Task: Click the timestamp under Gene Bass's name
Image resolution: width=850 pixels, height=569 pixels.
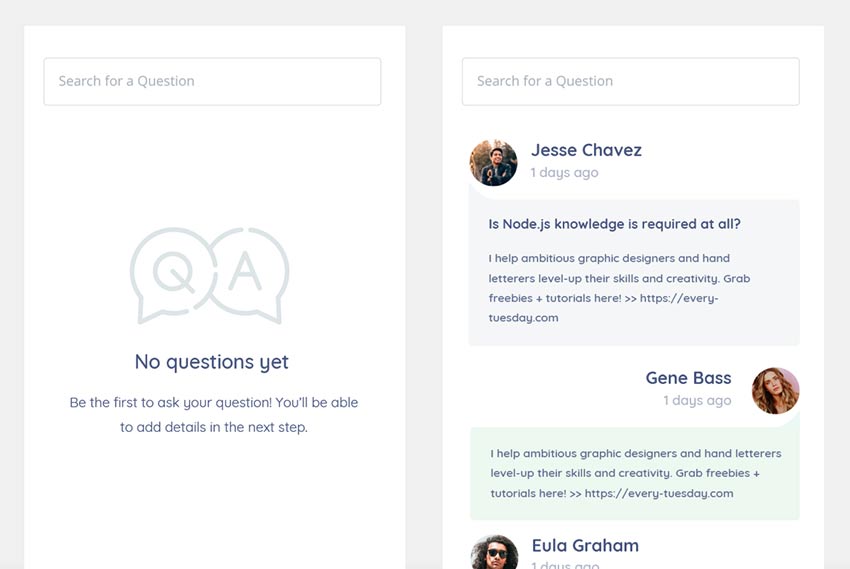Action: click(697, 400)
